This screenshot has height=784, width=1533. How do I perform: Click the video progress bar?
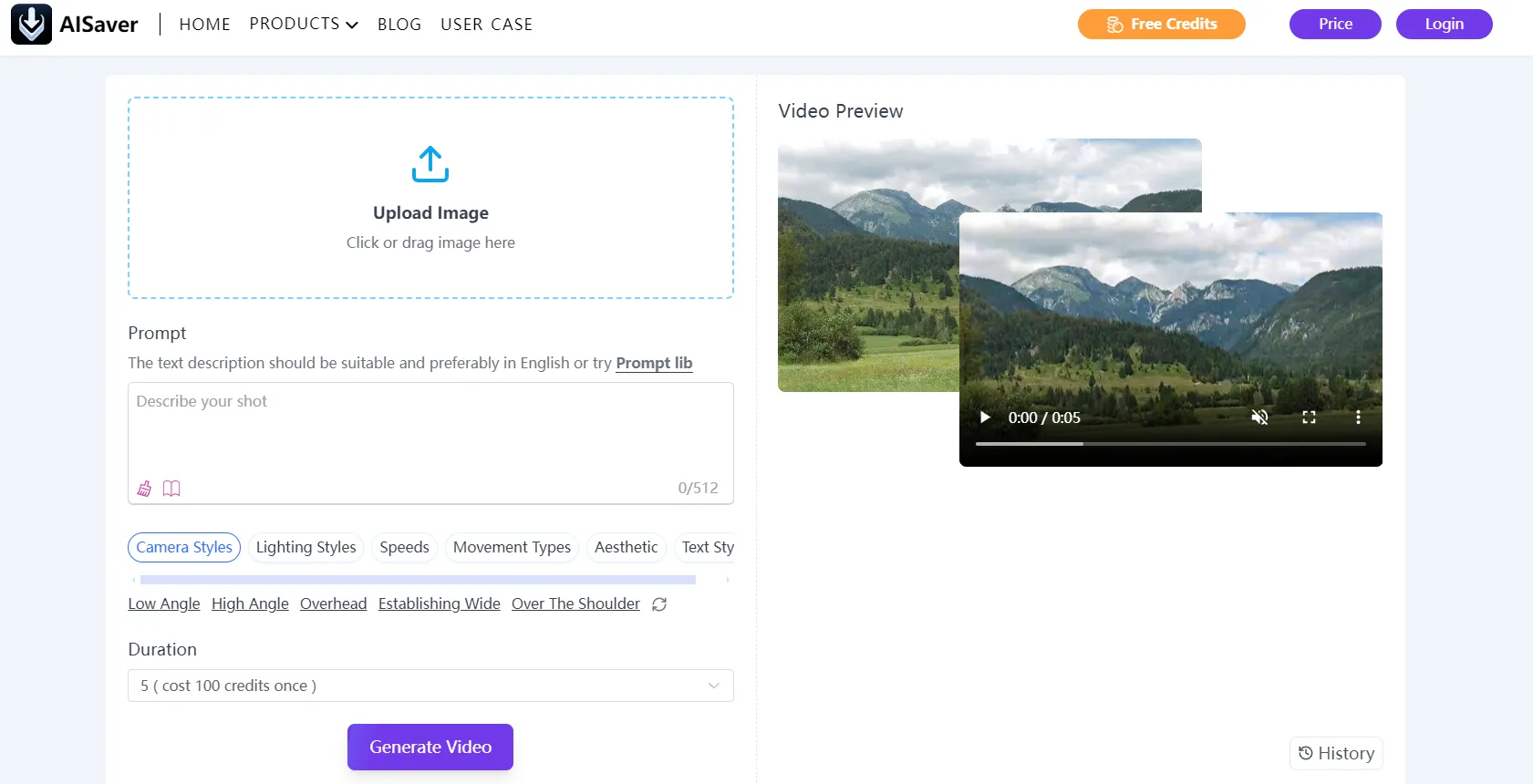coord(1171,444)
